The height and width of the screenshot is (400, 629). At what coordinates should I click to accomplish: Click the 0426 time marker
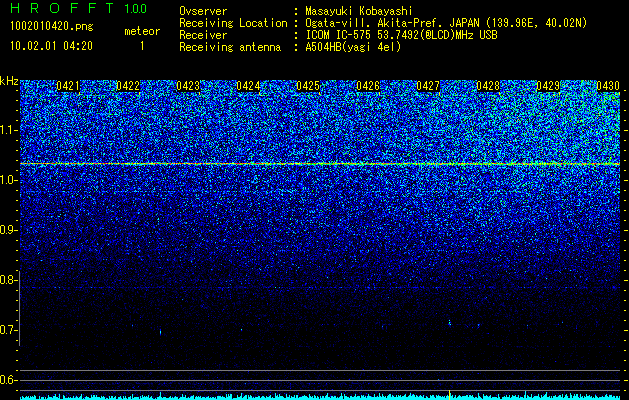click(x=368, y=86)
